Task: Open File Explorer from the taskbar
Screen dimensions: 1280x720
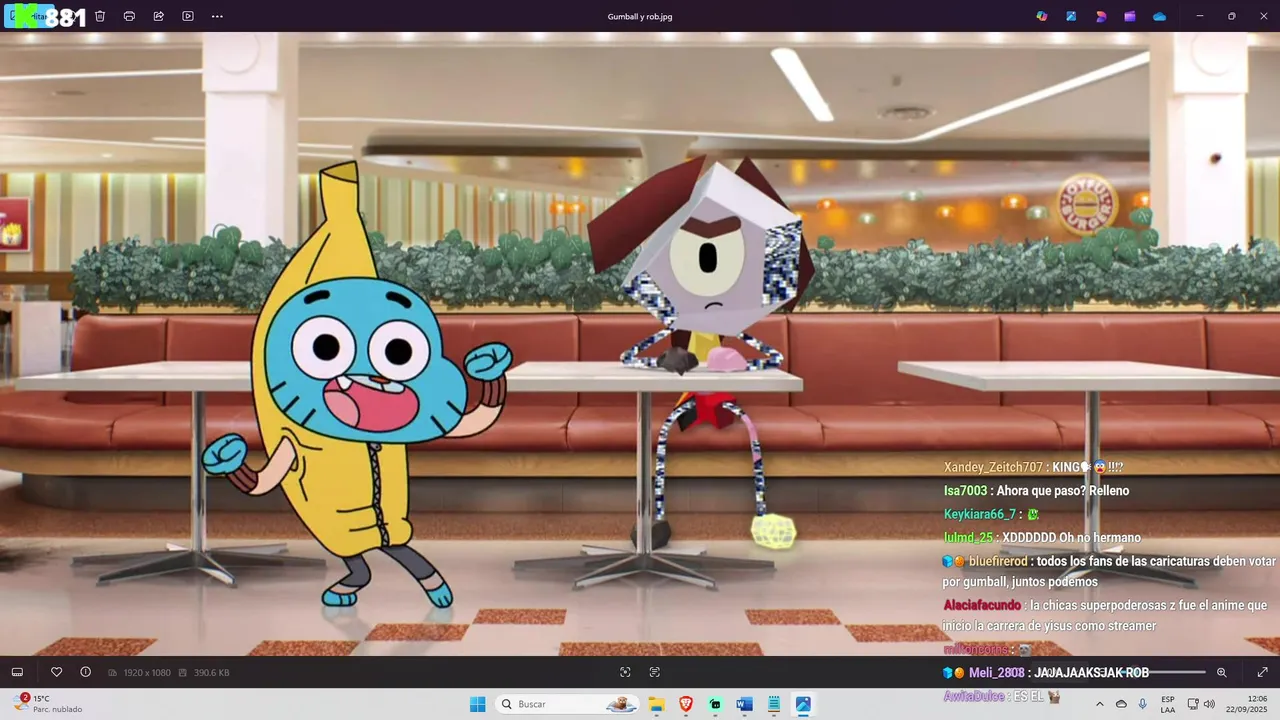Action: pos(656,704)
